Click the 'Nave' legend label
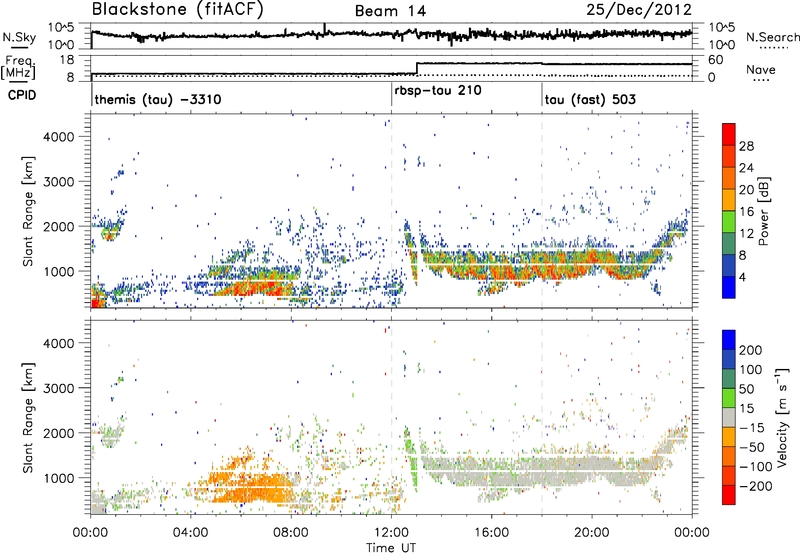Image resolution: width=800 pixels, height=554 pixels. click(760, 70)
